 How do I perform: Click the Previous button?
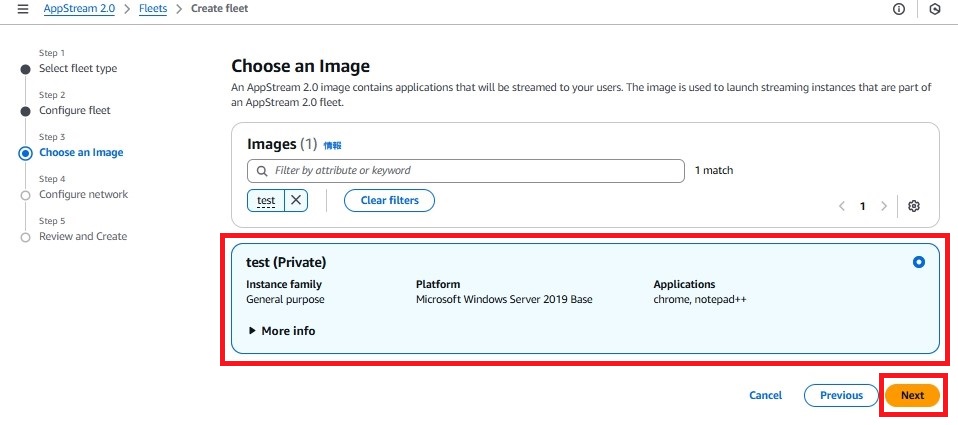pos(841,395)
